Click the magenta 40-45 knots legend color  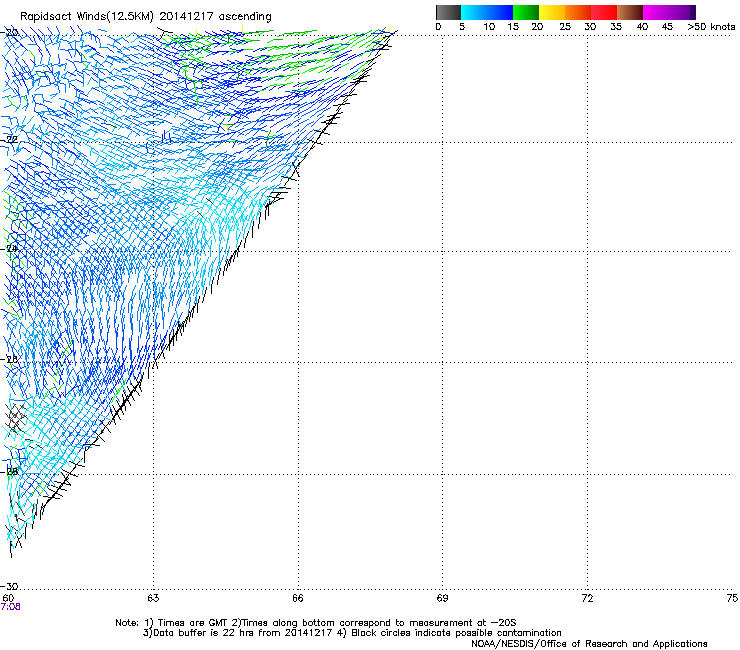656,12
